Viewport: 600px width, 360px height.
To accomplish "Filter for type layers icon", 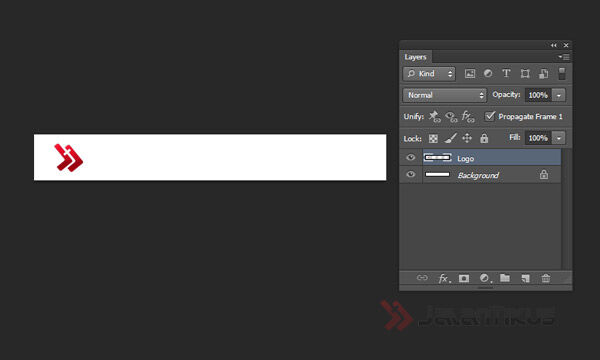I will [506, 73].
